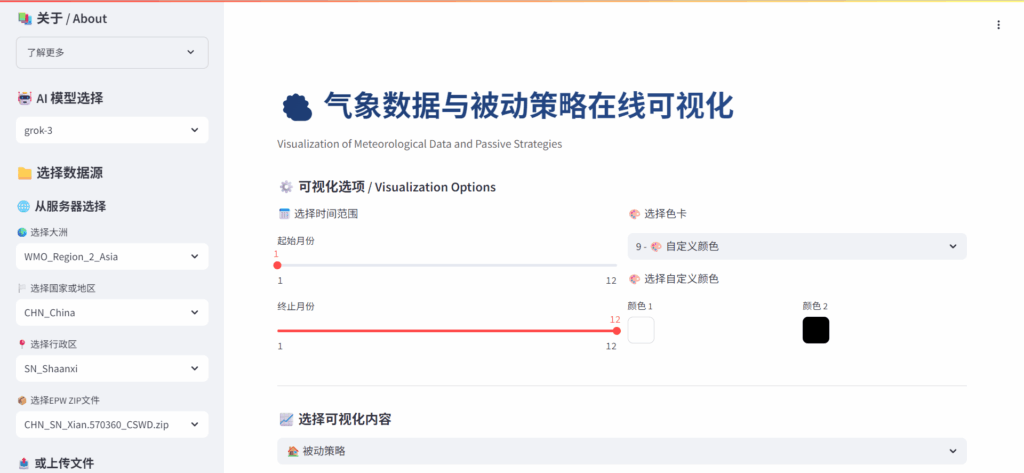1024x473 pixels.
Task: Open the 被动策略 visualization content dropdown
Action: (622, 451)
